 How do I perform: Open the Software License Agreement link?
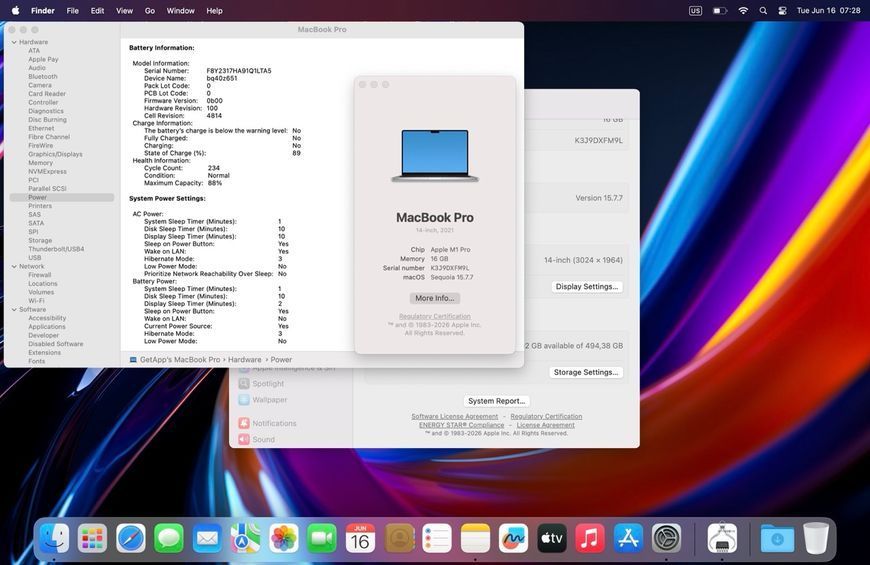454,416
